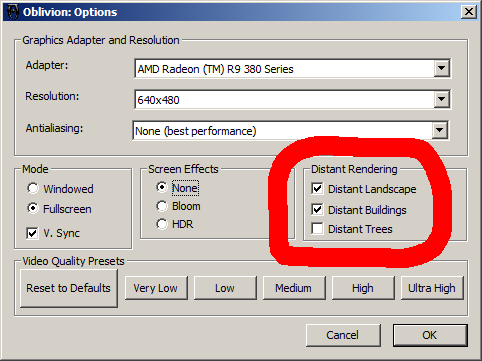Apply the Low quality preset

tap(225, 288)
